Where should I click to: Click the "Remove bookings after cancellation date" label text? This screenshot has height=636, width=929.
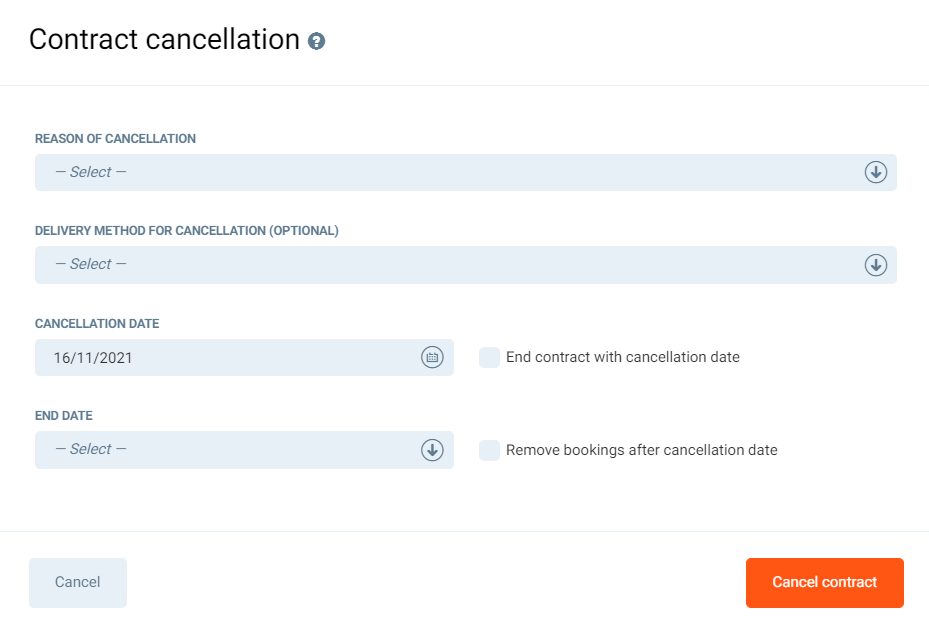point(642,450)
